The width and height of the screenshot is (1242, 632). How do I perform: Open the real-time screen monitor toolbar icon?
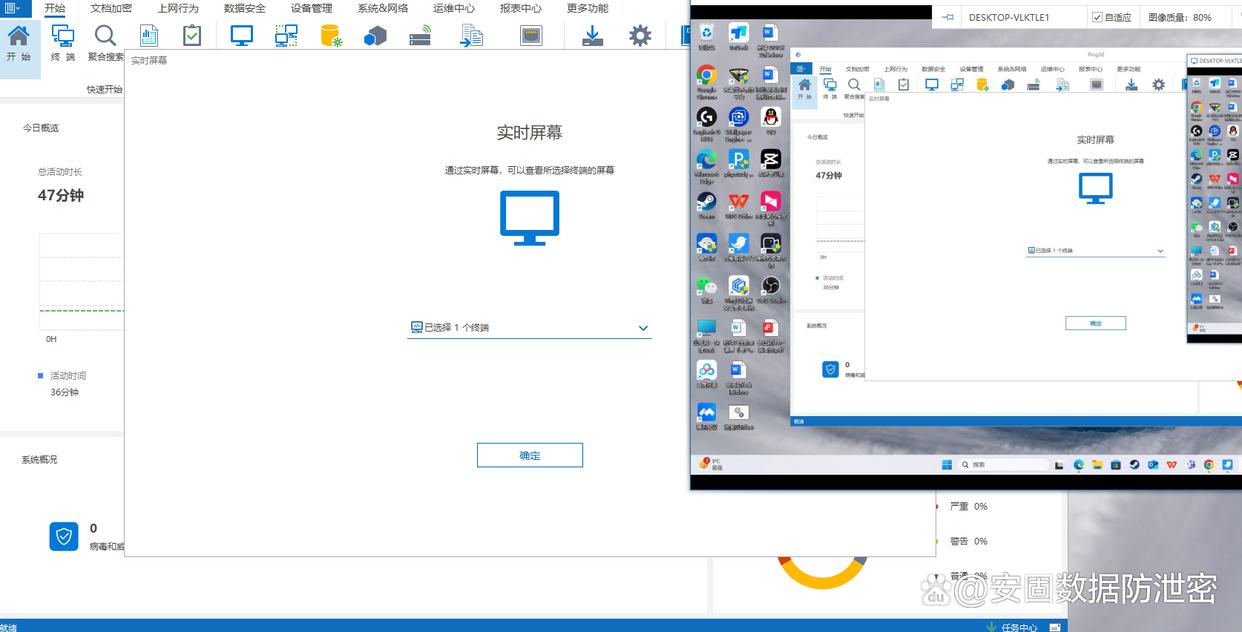[x=241, y=36]
